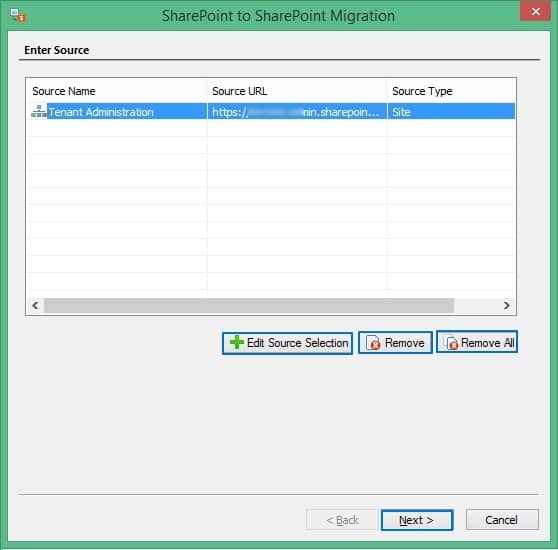Sort by Source Name column header

(x=117, y=91)
